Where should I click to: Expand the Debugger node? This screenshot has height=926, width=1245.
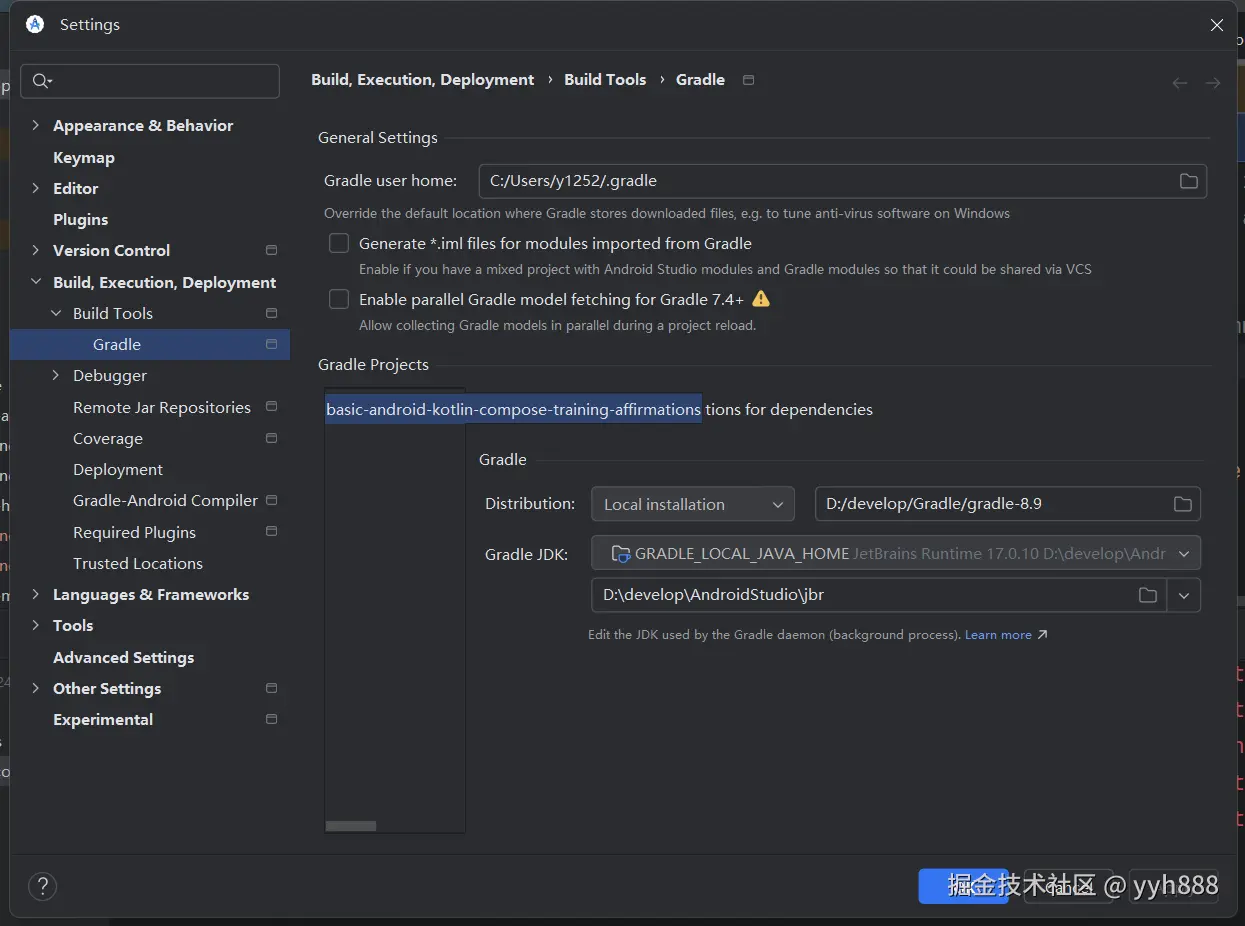coord(56,375)
